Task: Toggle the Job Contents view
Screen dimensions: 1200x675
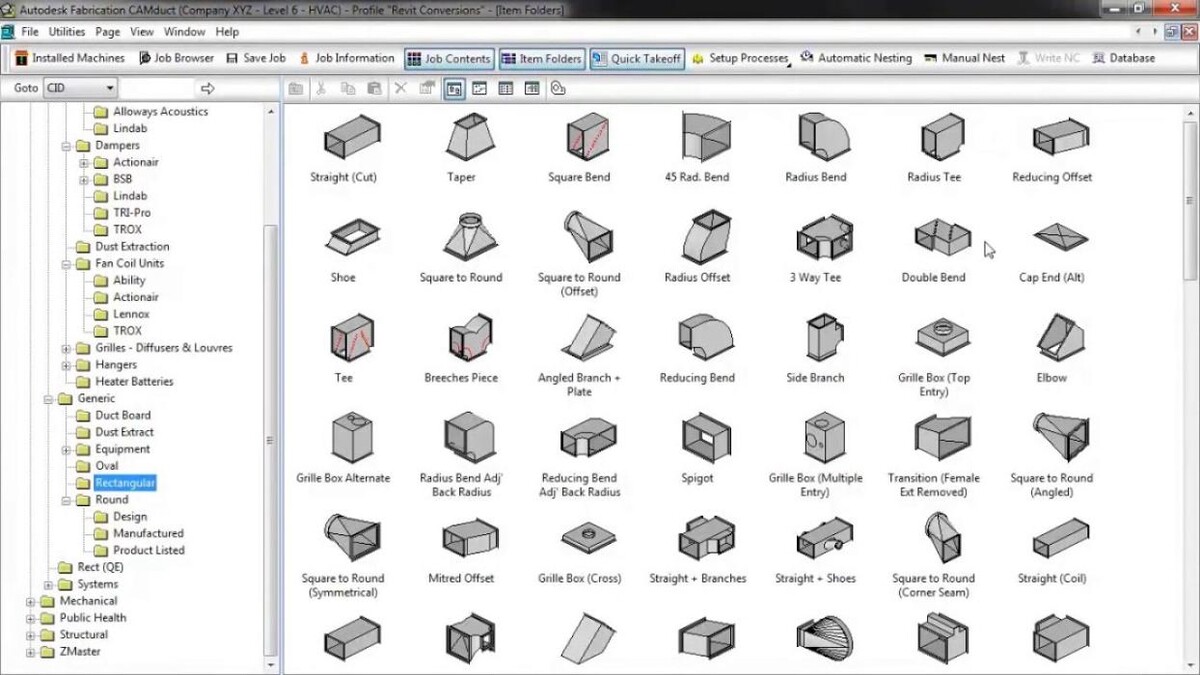Action: click(448, 59)
